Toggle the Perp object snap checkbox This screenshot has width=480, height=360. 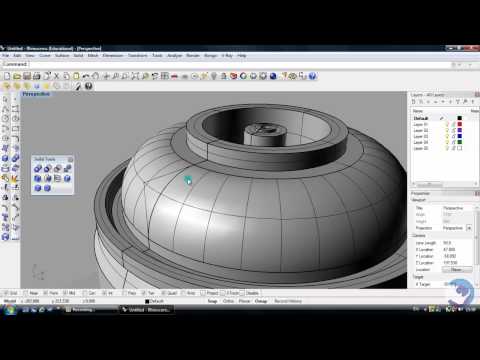(124, 293)
